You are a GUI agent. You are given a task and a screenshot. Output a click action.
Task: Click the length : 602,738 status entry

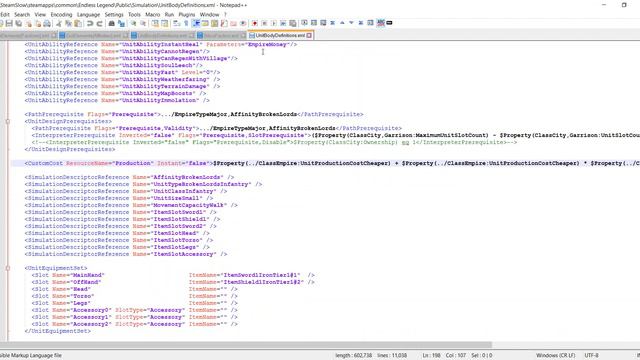click(x=353, y=356)
